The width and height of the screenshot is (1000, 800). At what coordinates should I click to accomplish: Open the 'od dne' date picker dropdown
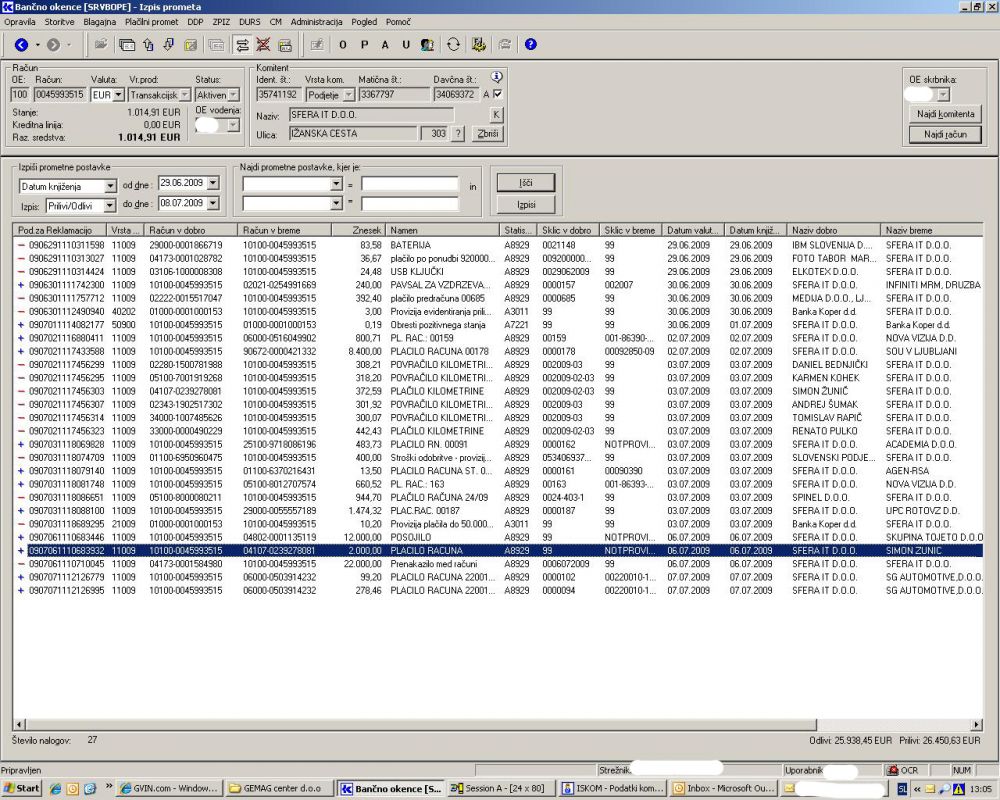[x=211, y=184]
